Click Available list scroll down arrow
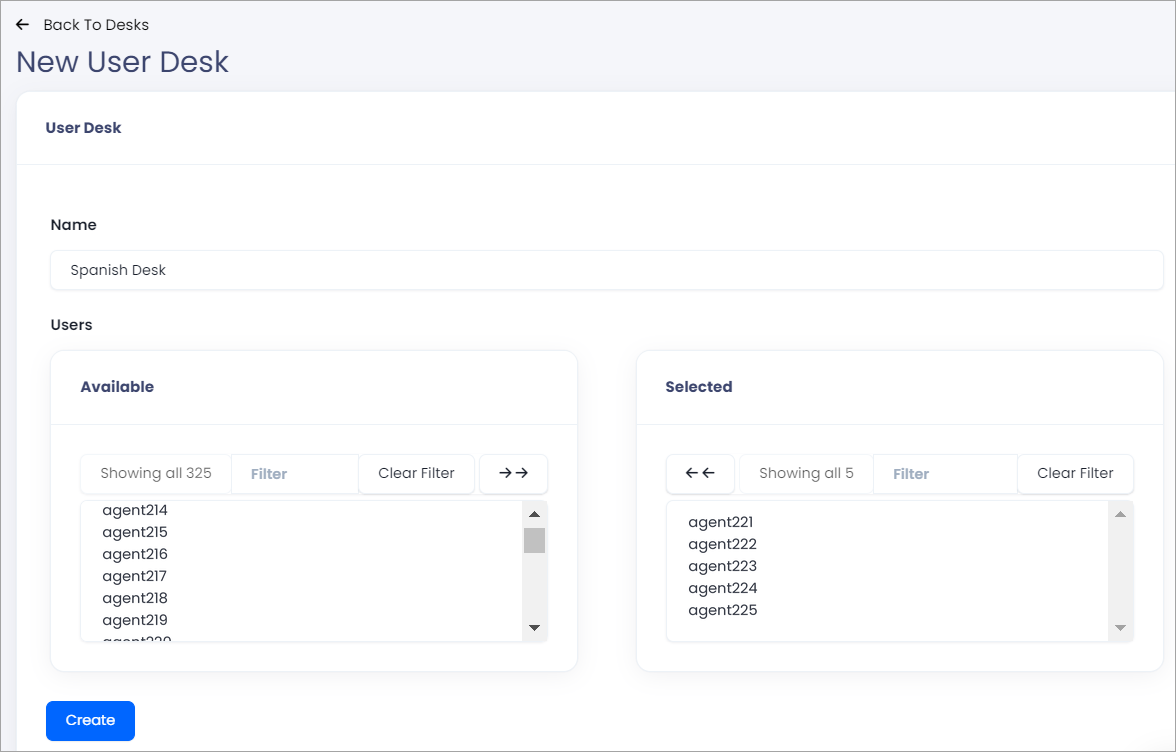1176x752 pixels. tap(535, 628)
